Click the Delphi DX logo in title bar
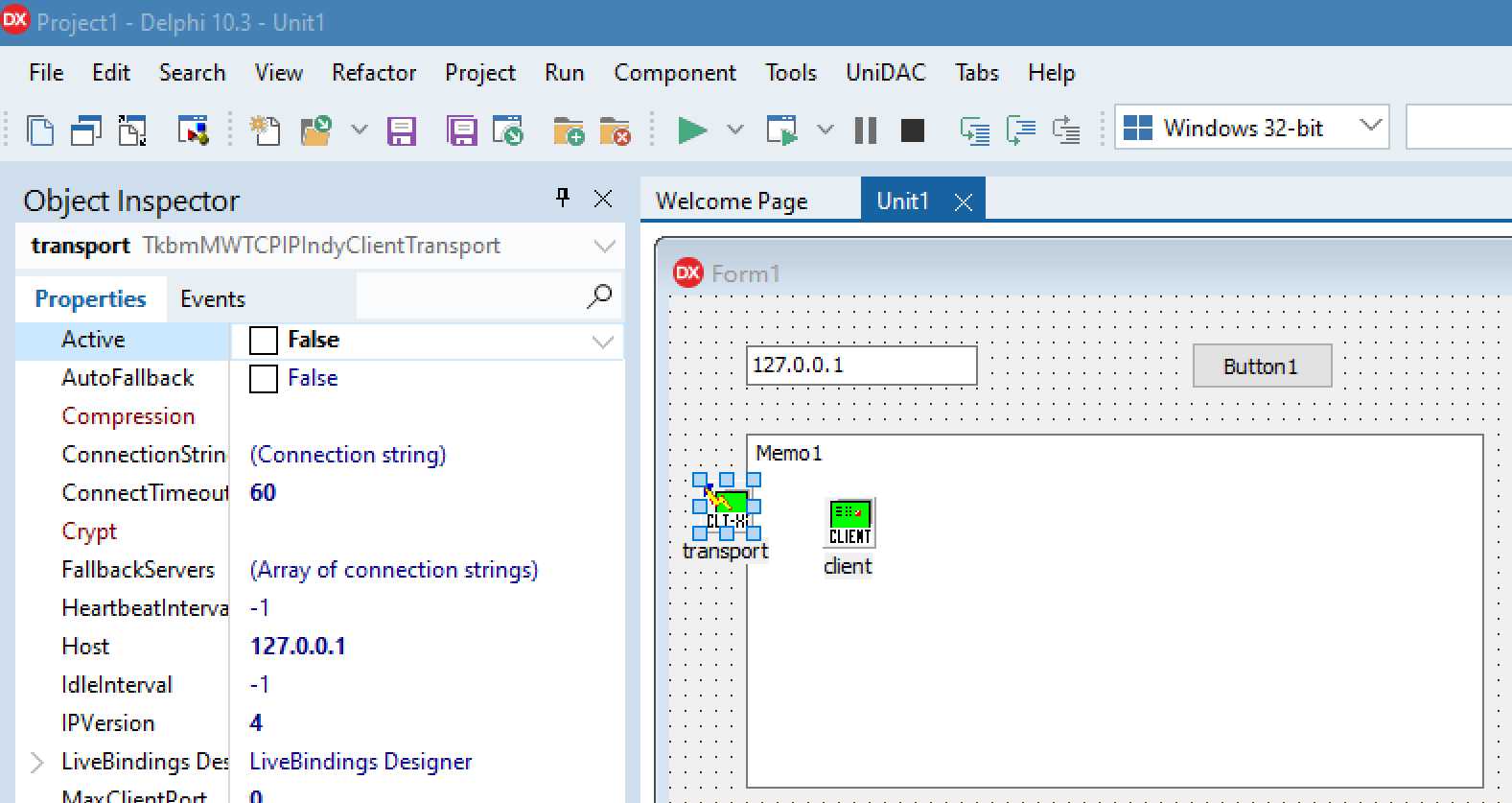 16,20
